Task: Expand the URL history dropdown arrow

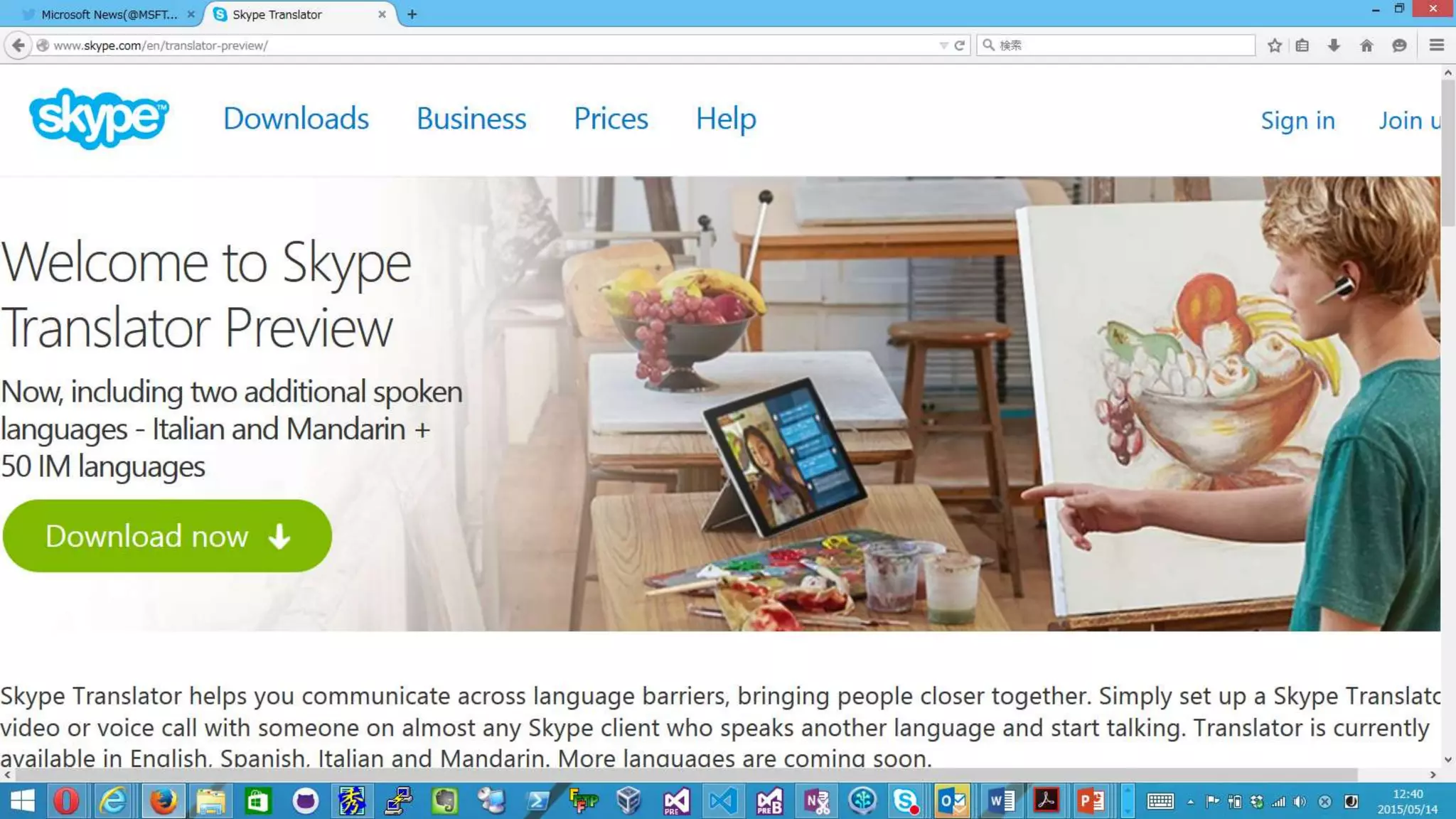Action: (x=943, y=45)
